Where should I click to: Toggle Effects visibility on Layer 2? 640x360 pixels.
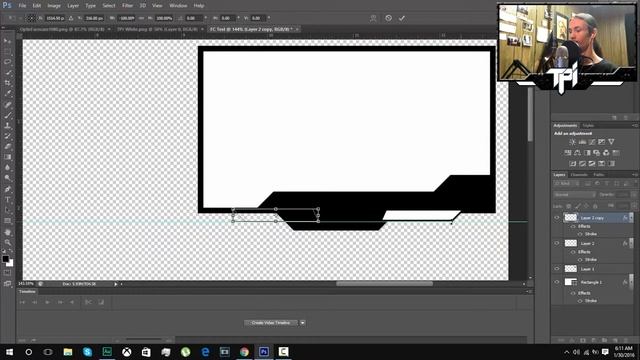573,252
